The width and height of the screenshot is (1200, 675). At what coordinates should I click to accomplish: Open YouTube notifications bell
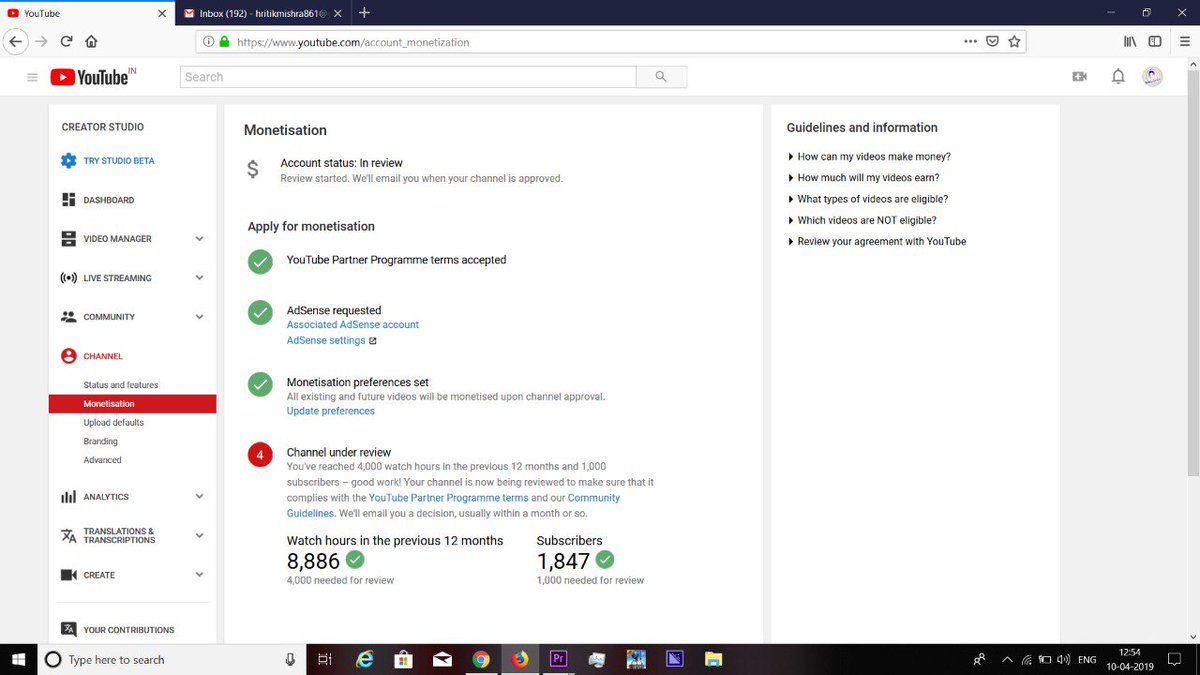[x=1118, y=77]
